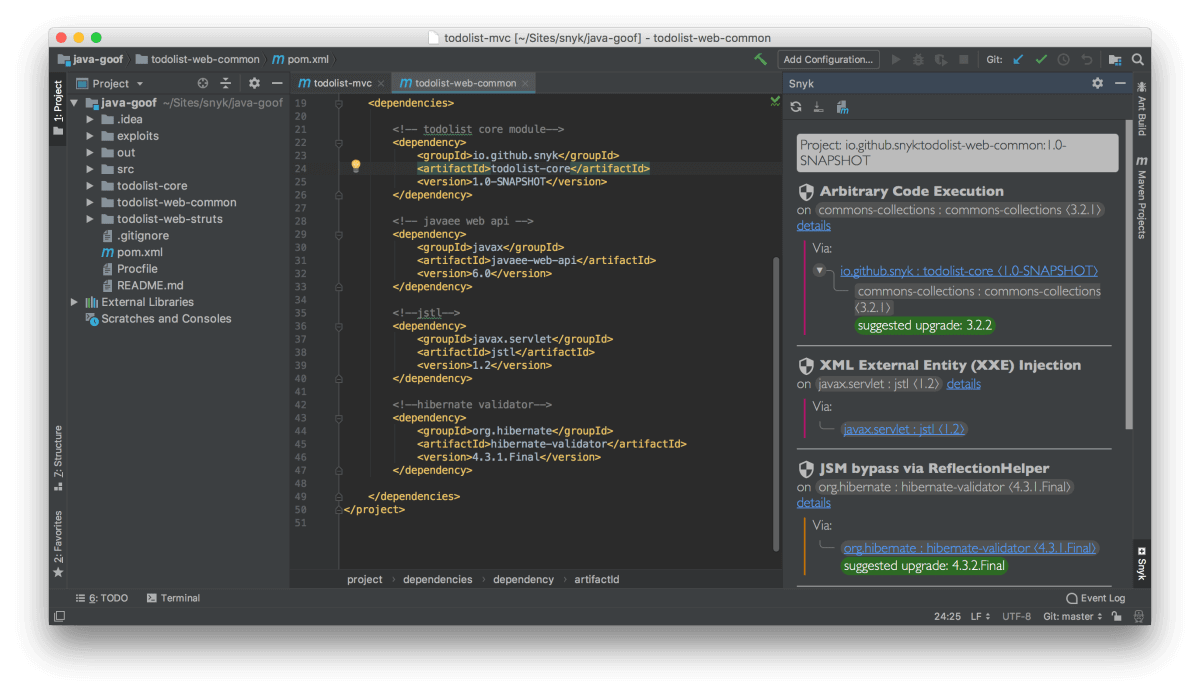Click the Snyk rescan refresh icon
The width and height of the screenshot is (1200, 695).
click(x=796, y=108)
